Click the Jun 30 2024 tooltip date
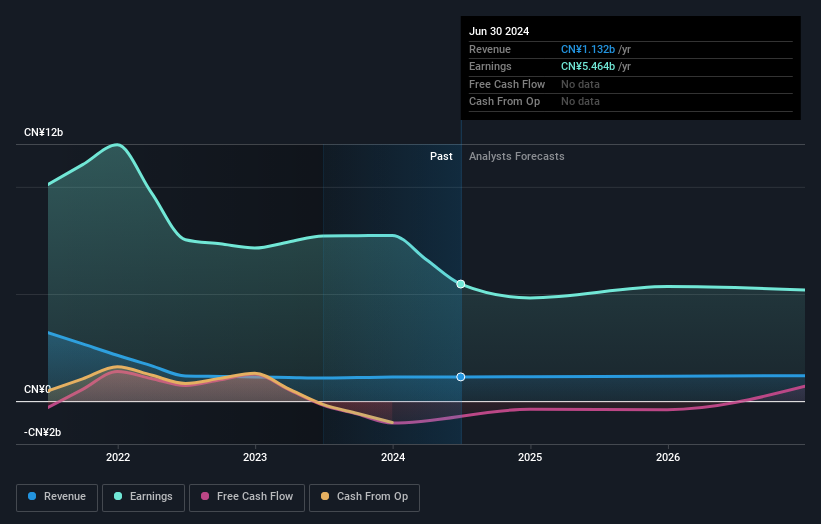 499,31
